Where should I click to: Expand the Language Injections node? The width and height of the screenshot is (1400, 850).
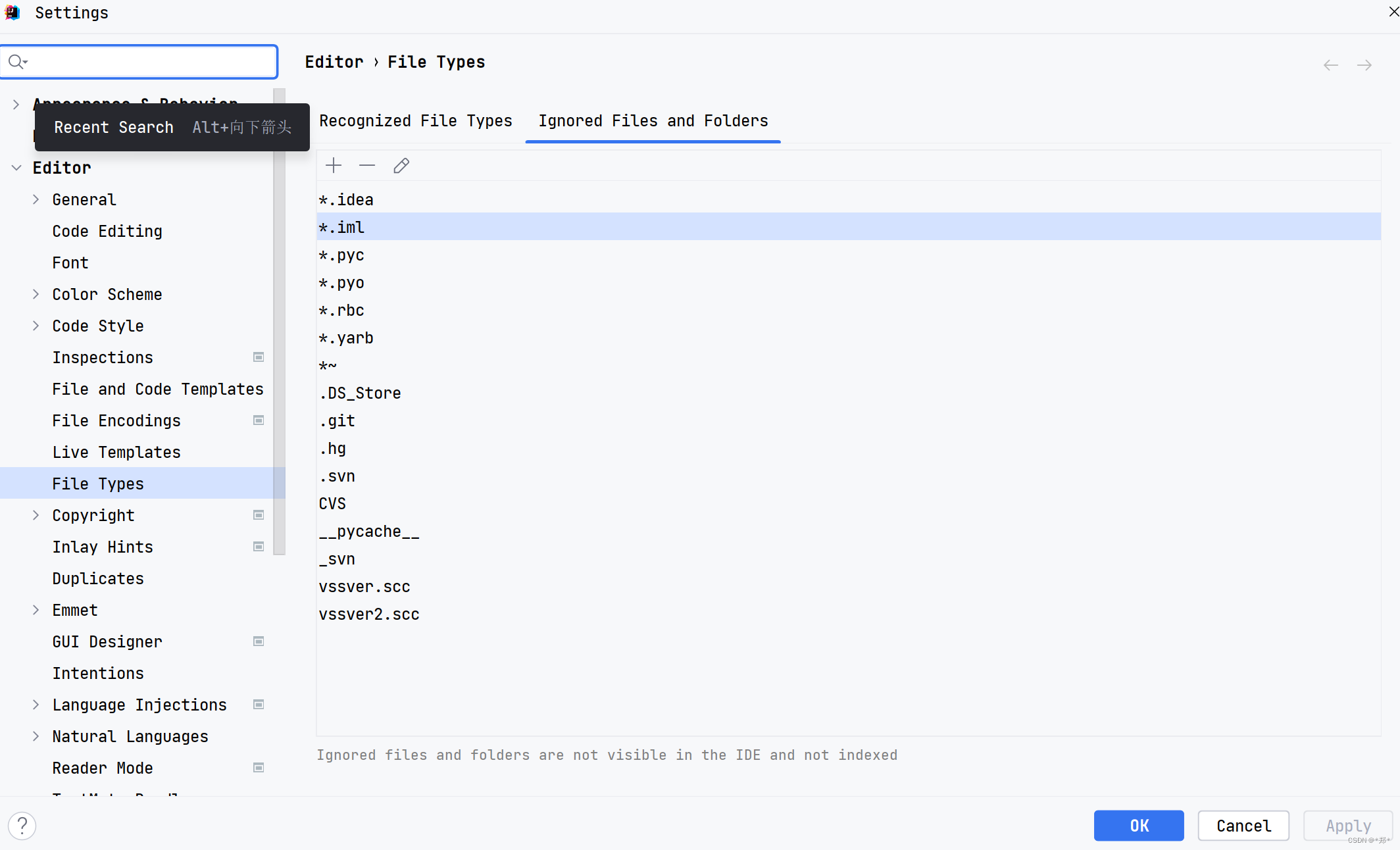pos(36,705)
